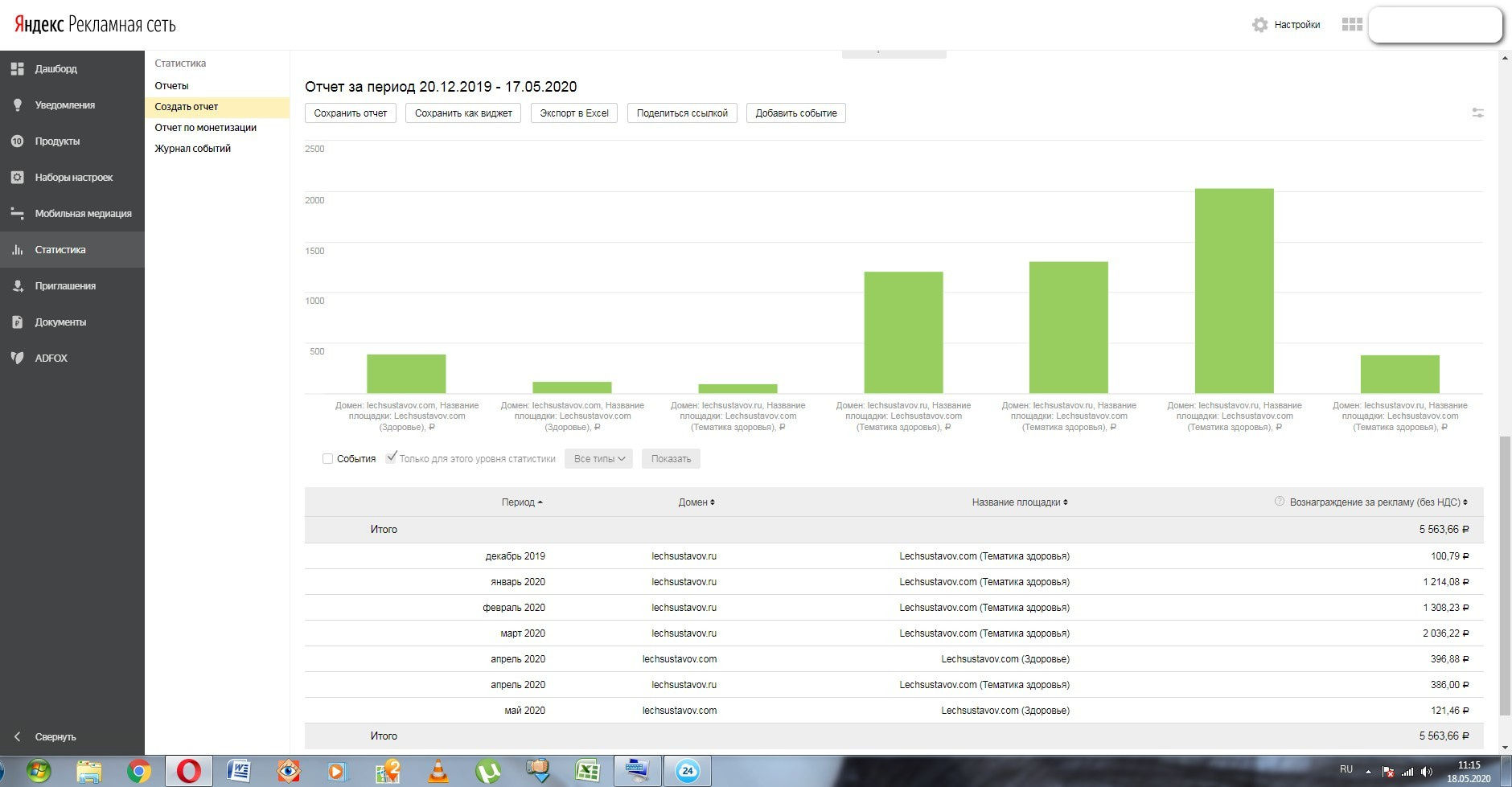Click the RU language indicator

tap(1346, 770)
